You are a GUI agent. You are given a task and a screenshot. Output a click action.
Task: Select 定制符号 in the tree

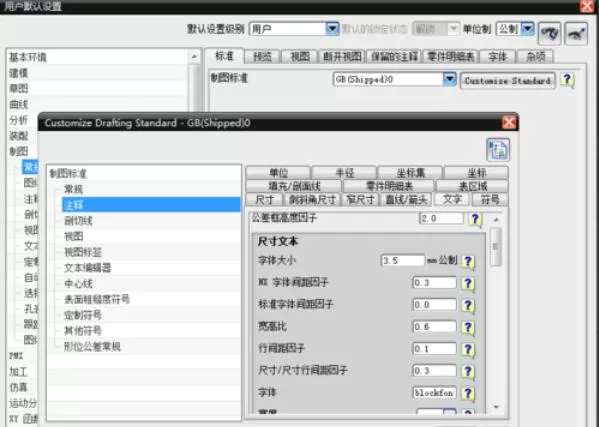coord(83,315)
